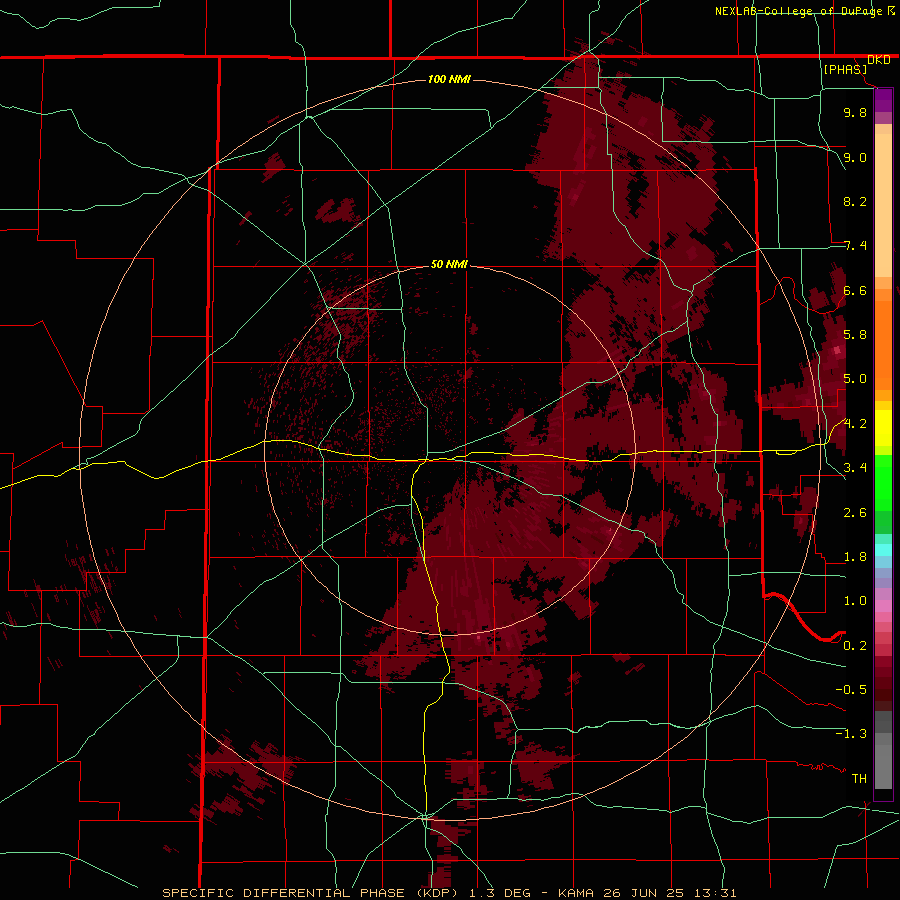Click the 6.6 legend value
Viewport: 900px width, 900px height.
pyautogui.click(x=855, y=290)
